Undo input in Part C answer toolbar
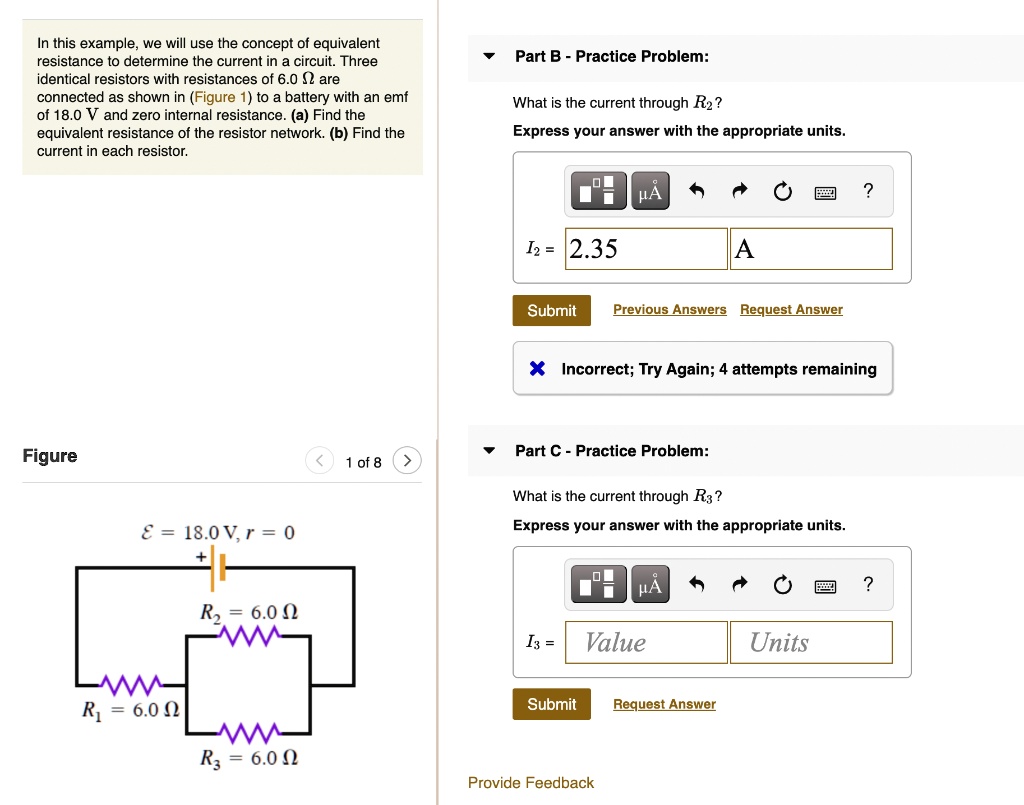This screenshot has height=805, width=1024. click(x=697, y=584)
